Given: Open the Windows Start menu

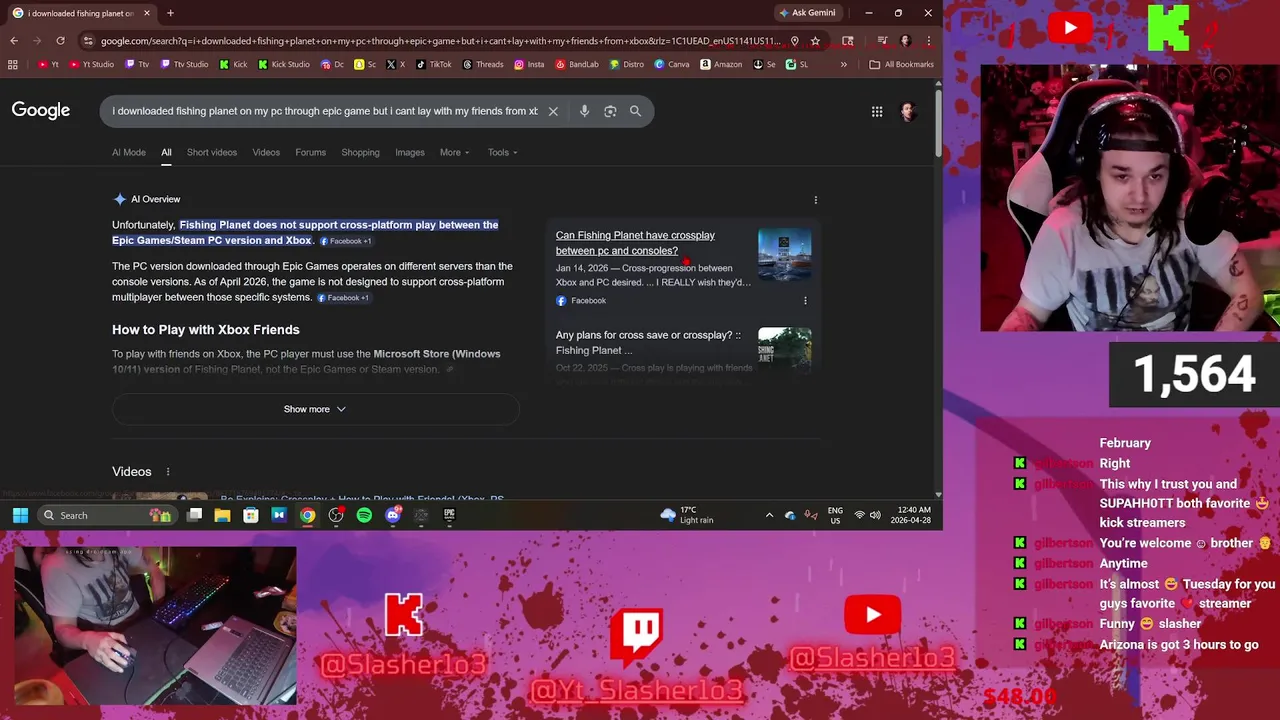Looking at the screenshot, I should tap(20, 515).
